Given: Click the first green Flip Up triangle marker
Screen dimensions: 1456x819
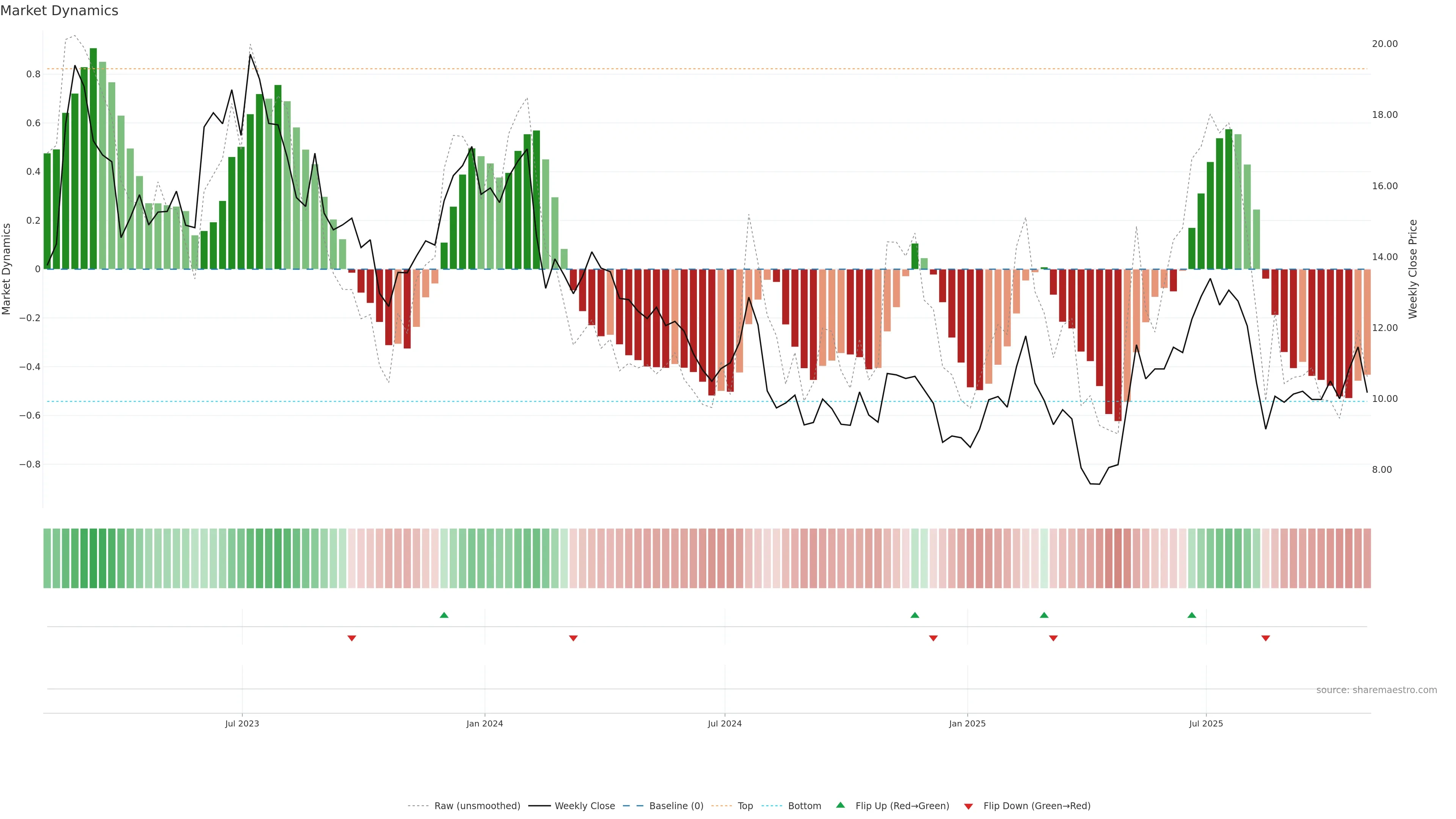Looking at the screenshot, I should 444,615.
